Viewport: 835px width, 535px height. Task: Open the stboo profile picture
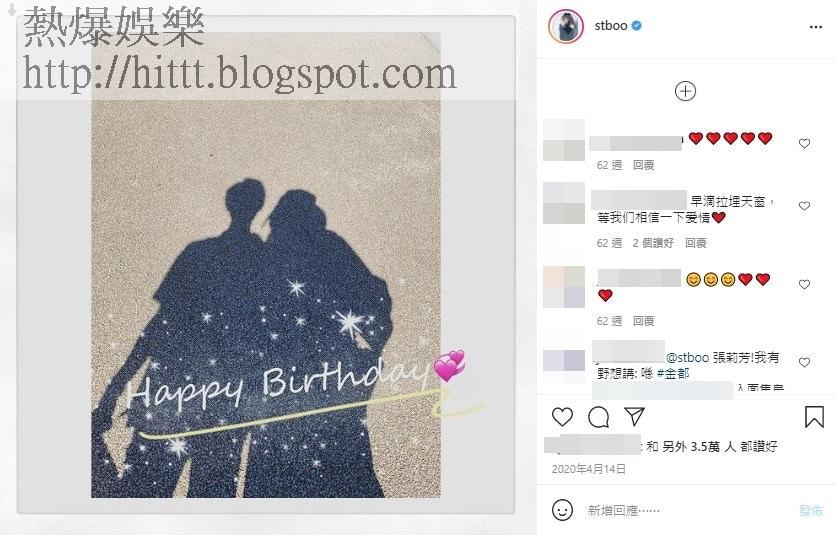[566, 26]
